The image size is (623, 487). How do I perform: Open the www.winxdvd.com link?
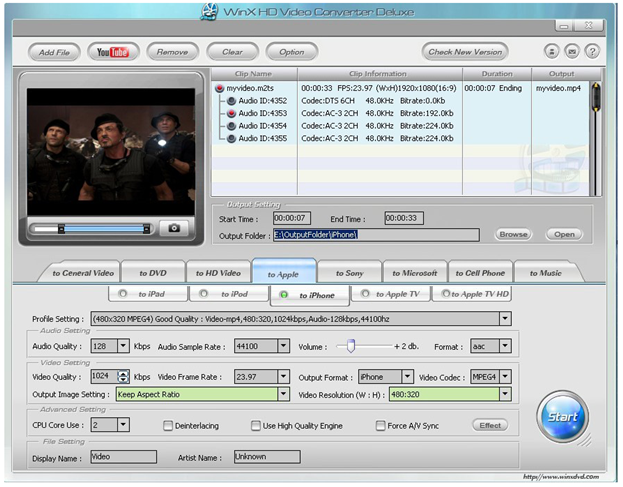[x=561, y=477]
